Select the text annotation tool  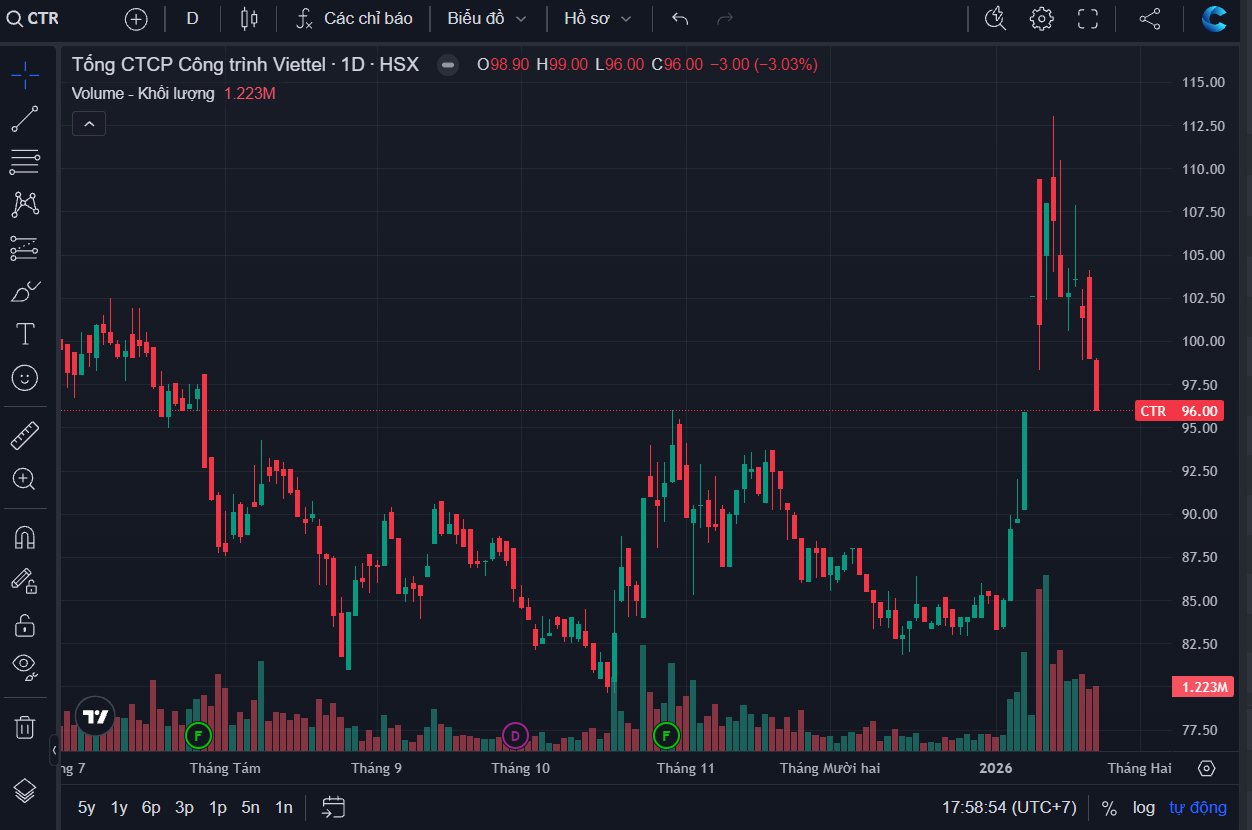pos(25,334)
